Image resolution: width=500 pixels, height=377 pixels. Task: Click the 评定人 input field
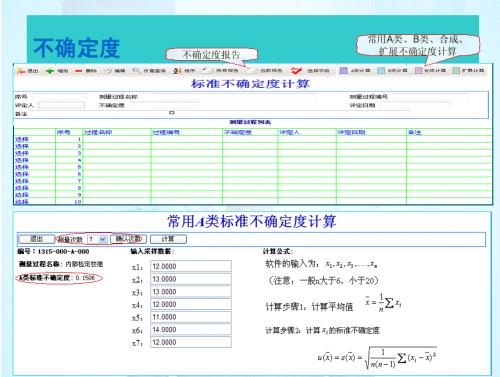click(61, 105)
